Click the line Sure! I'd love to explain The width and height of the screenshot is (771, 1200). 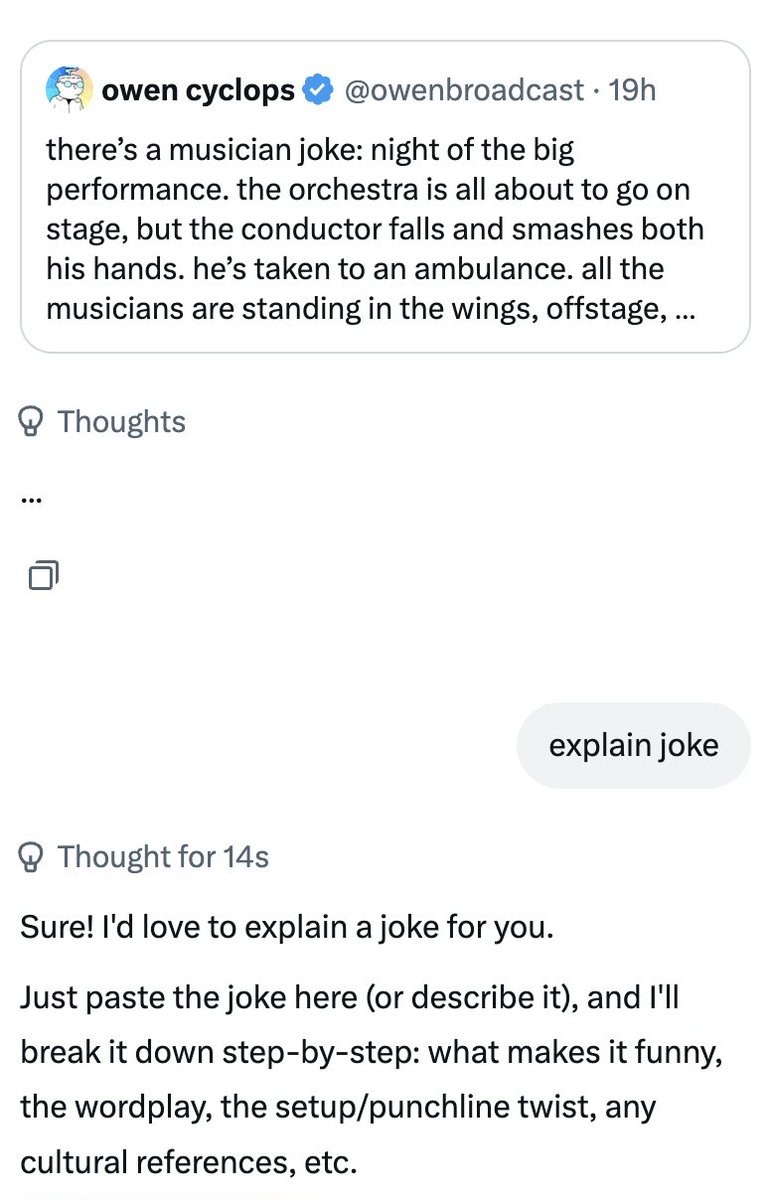tap(286, 927)
